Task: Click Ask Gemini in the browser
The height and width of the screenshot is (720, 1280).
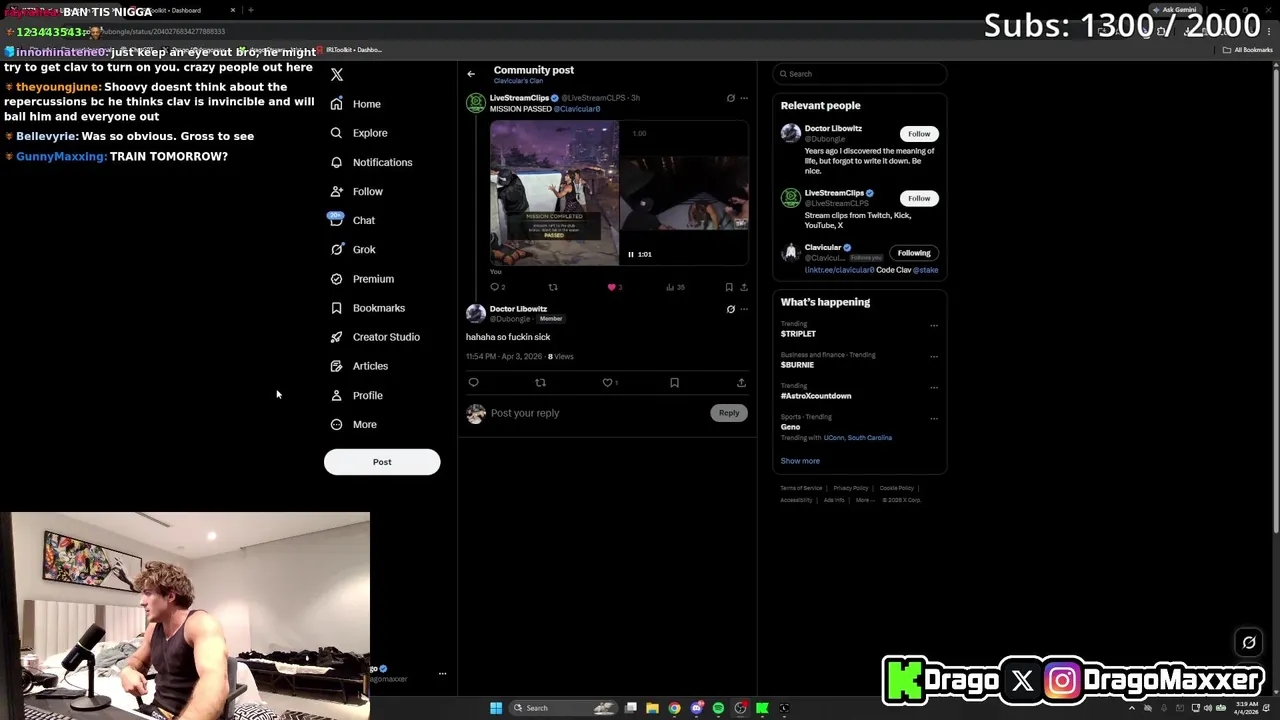Action: [x=1174, y=10]
